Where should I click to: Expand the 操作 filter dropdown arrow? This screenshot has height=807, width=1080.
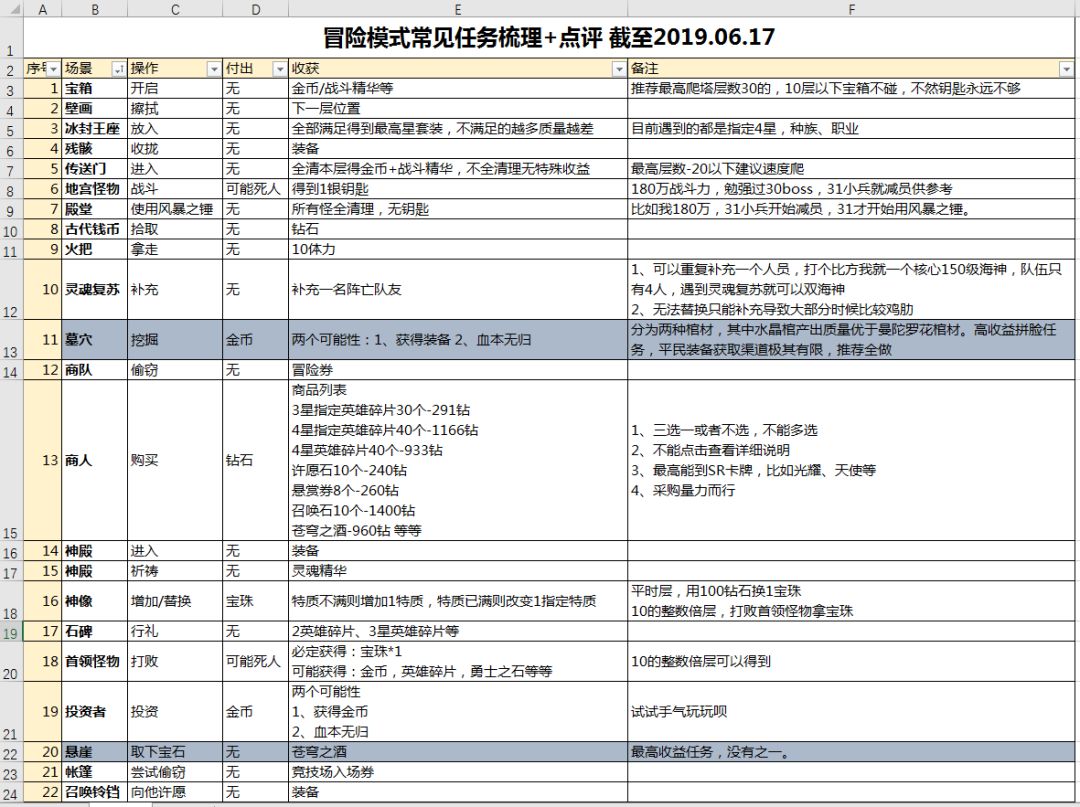[x=213, y=69]
